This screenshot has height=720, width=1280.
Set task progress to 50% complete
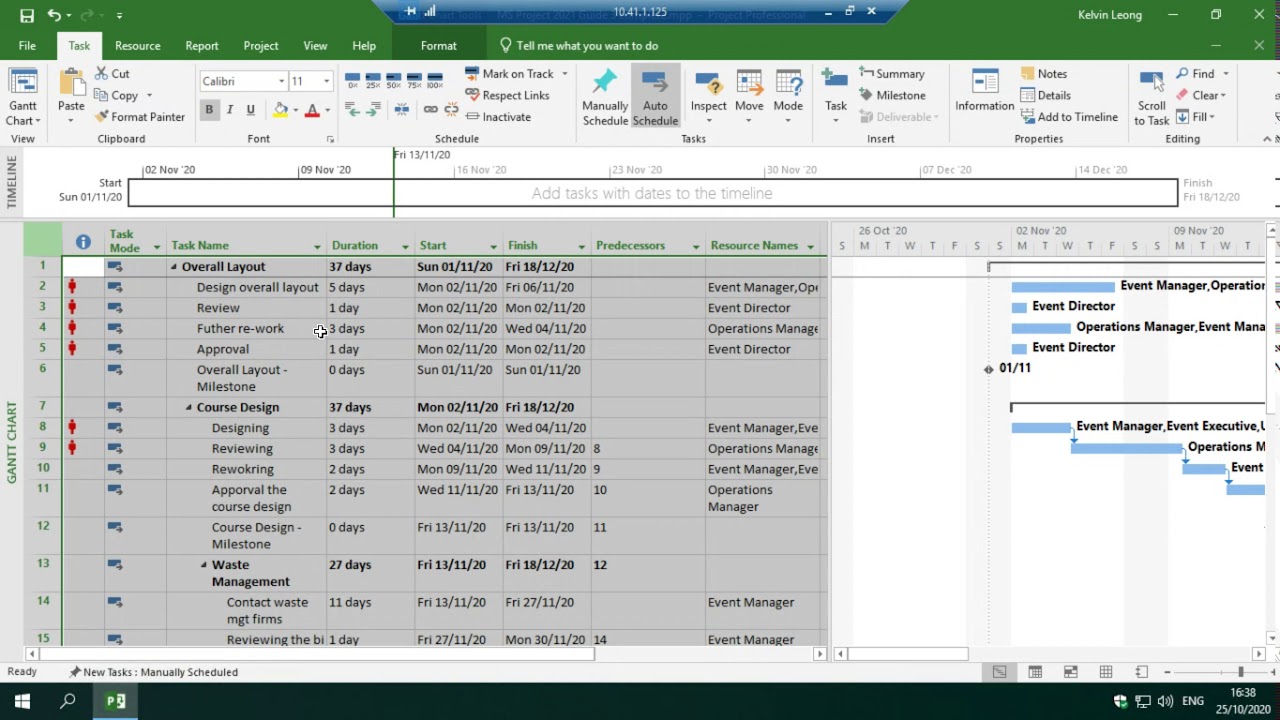coord(393,80)
